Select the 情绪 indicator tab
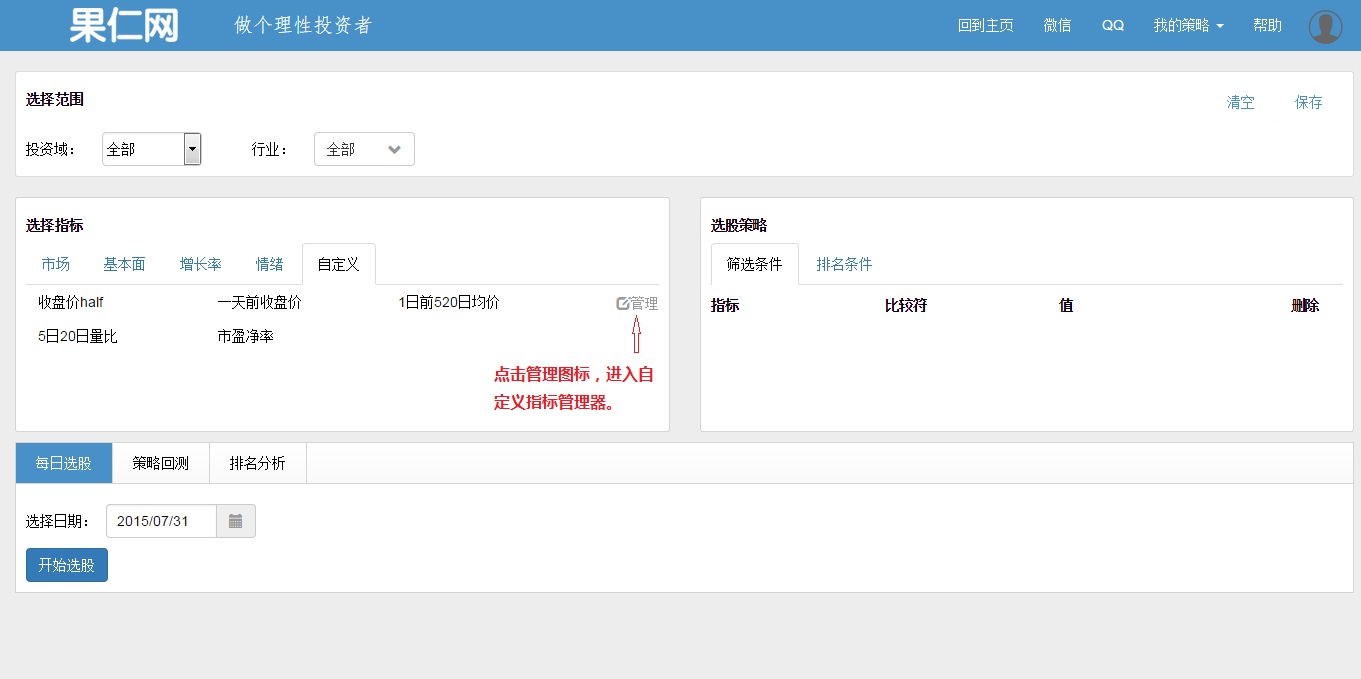 269,264
